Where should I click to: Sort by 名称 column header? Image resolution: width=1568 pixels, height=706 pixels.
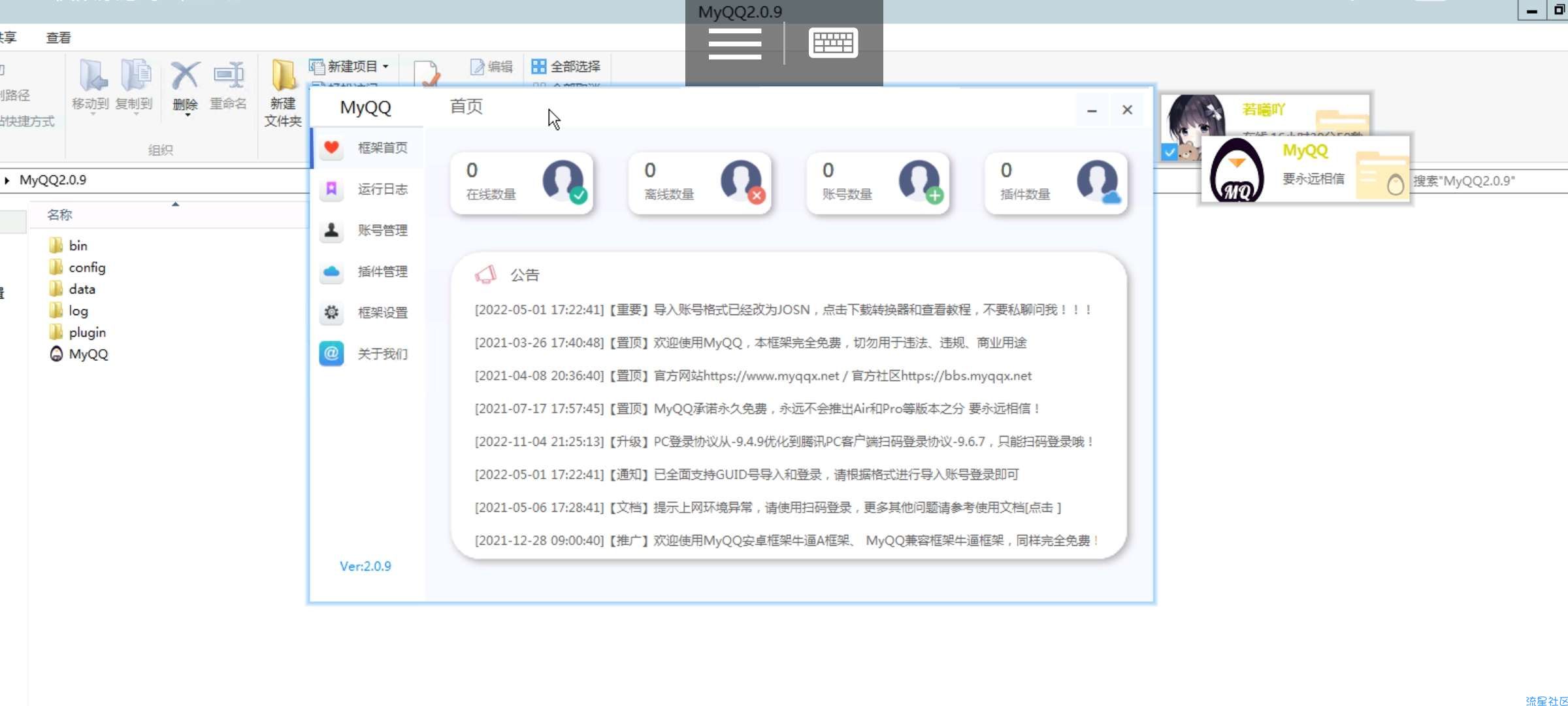coord(59,215)
